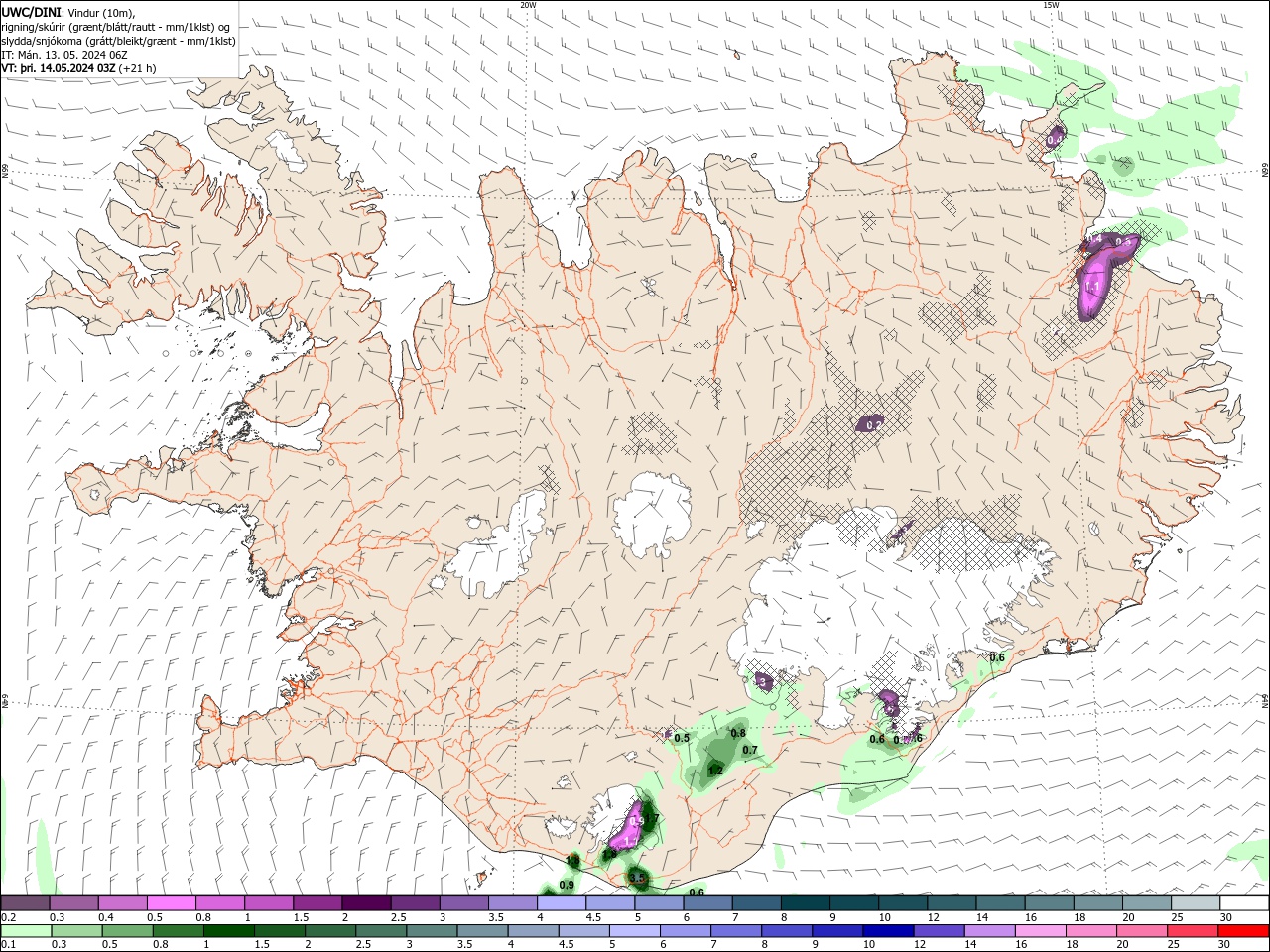Click the '0.7' precipitation value below the '0.8' label
Image resolution: width=1270 pixels, height=952 pixels.
click(x=750, y=751)
